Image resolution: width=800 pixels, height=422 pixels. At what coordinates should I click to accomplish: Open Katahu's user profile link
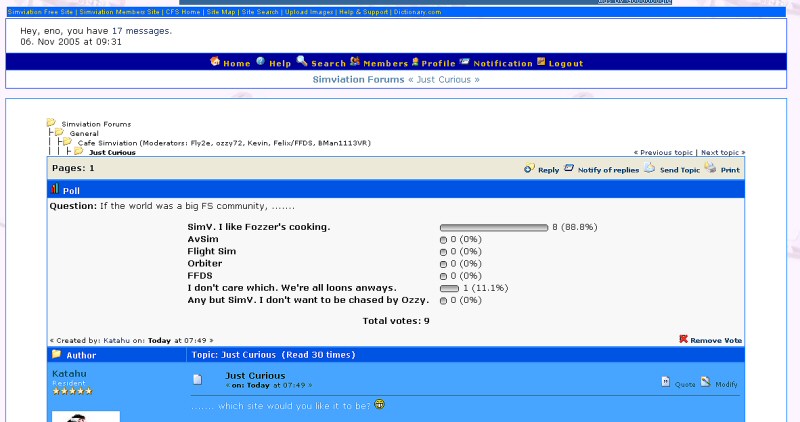point(68,373)
